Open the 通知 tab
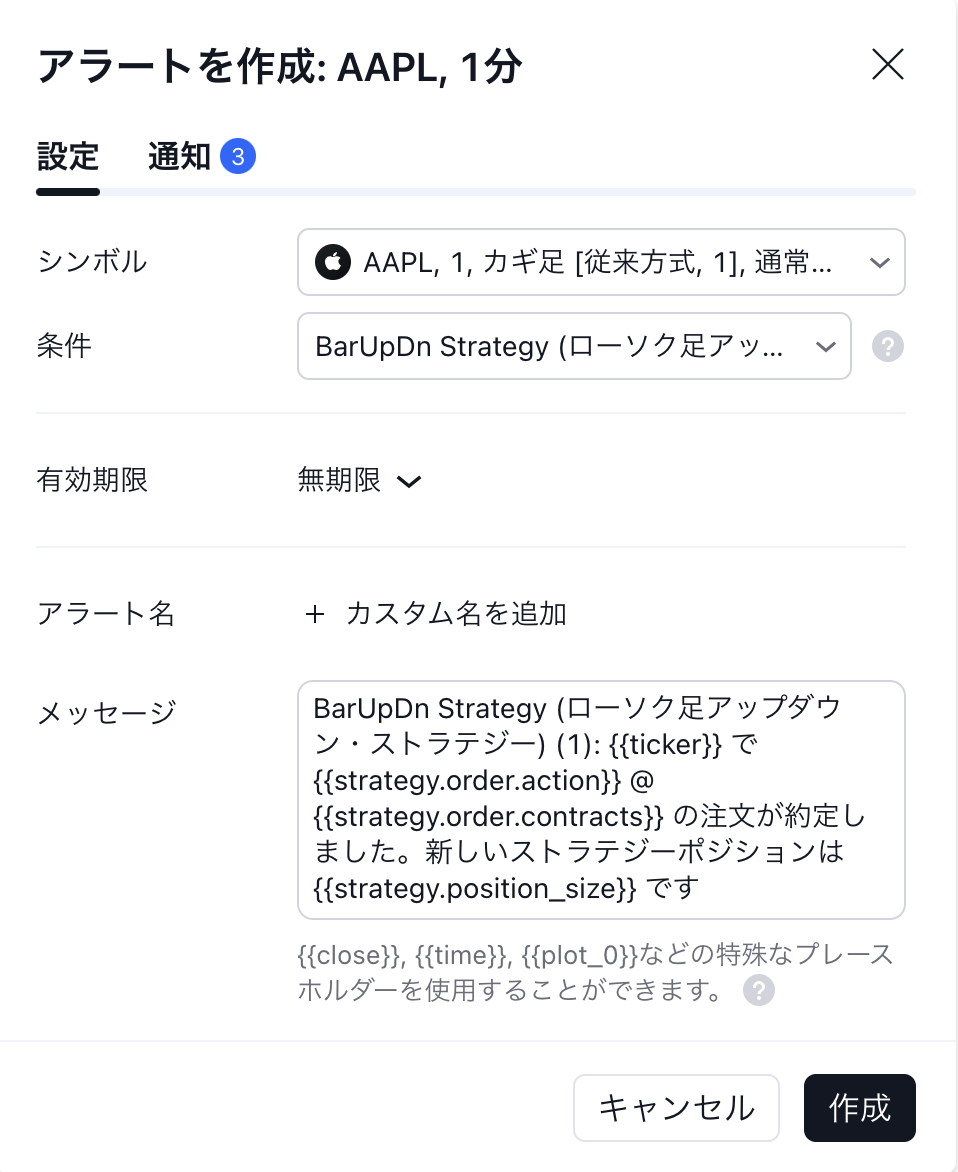This screenshot has width=958, height=1172. [180, 157]
